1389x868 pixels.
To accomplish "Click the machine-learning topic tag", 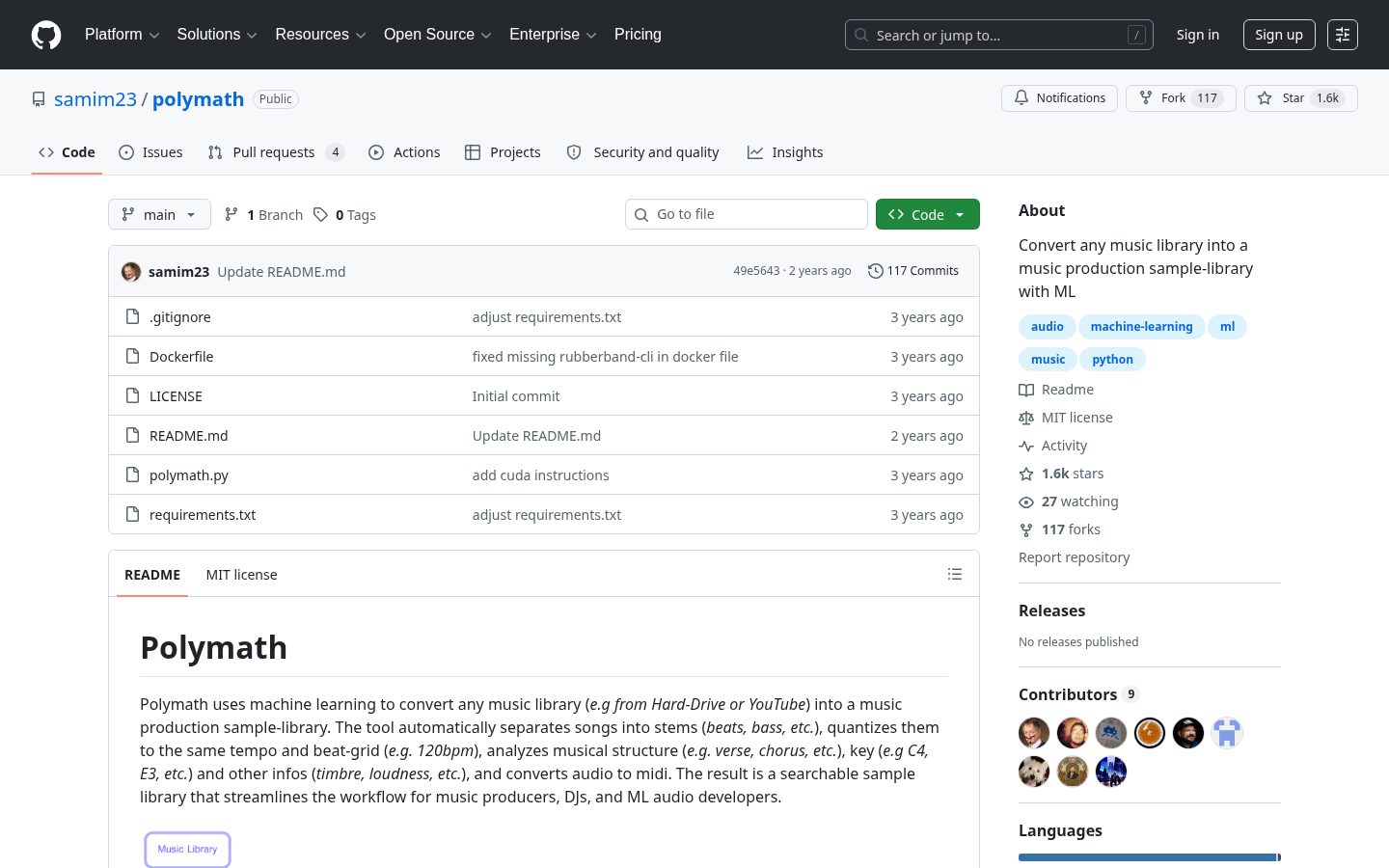I will (x=1141, y=327).
